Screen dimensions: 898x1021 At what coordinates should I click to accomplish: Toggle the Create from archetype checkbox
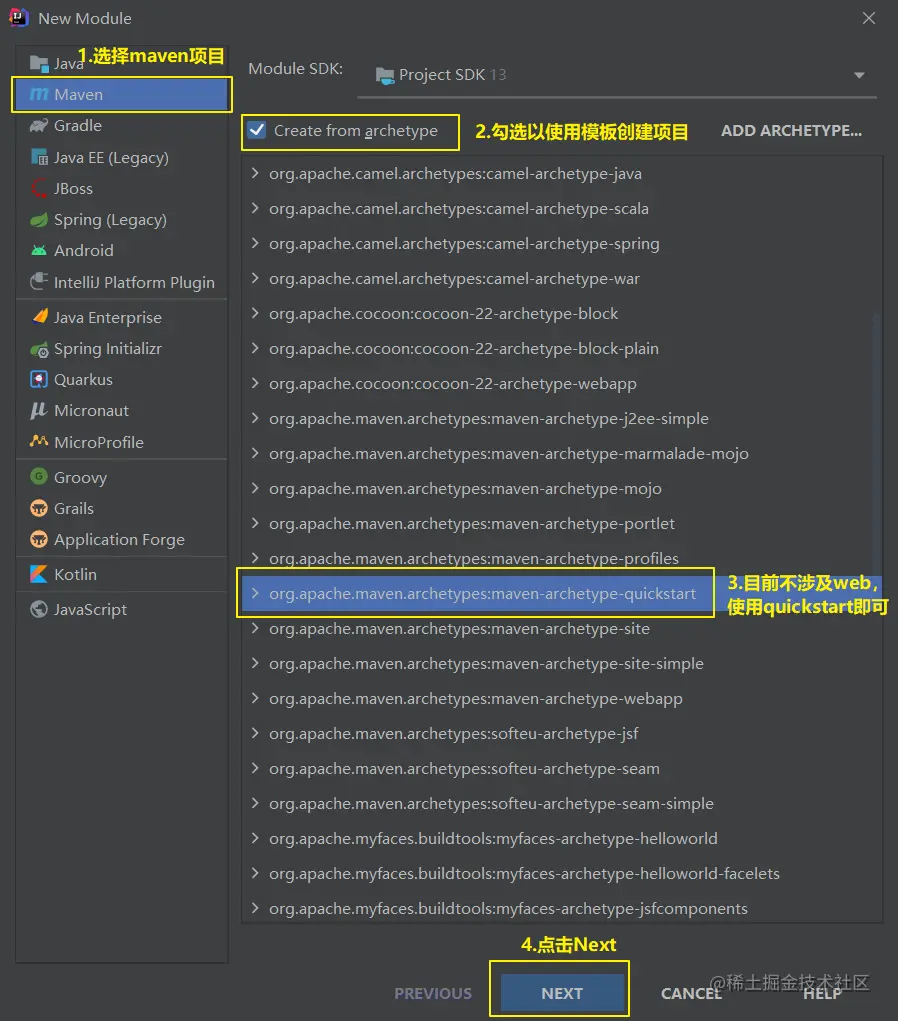[257, 130]
